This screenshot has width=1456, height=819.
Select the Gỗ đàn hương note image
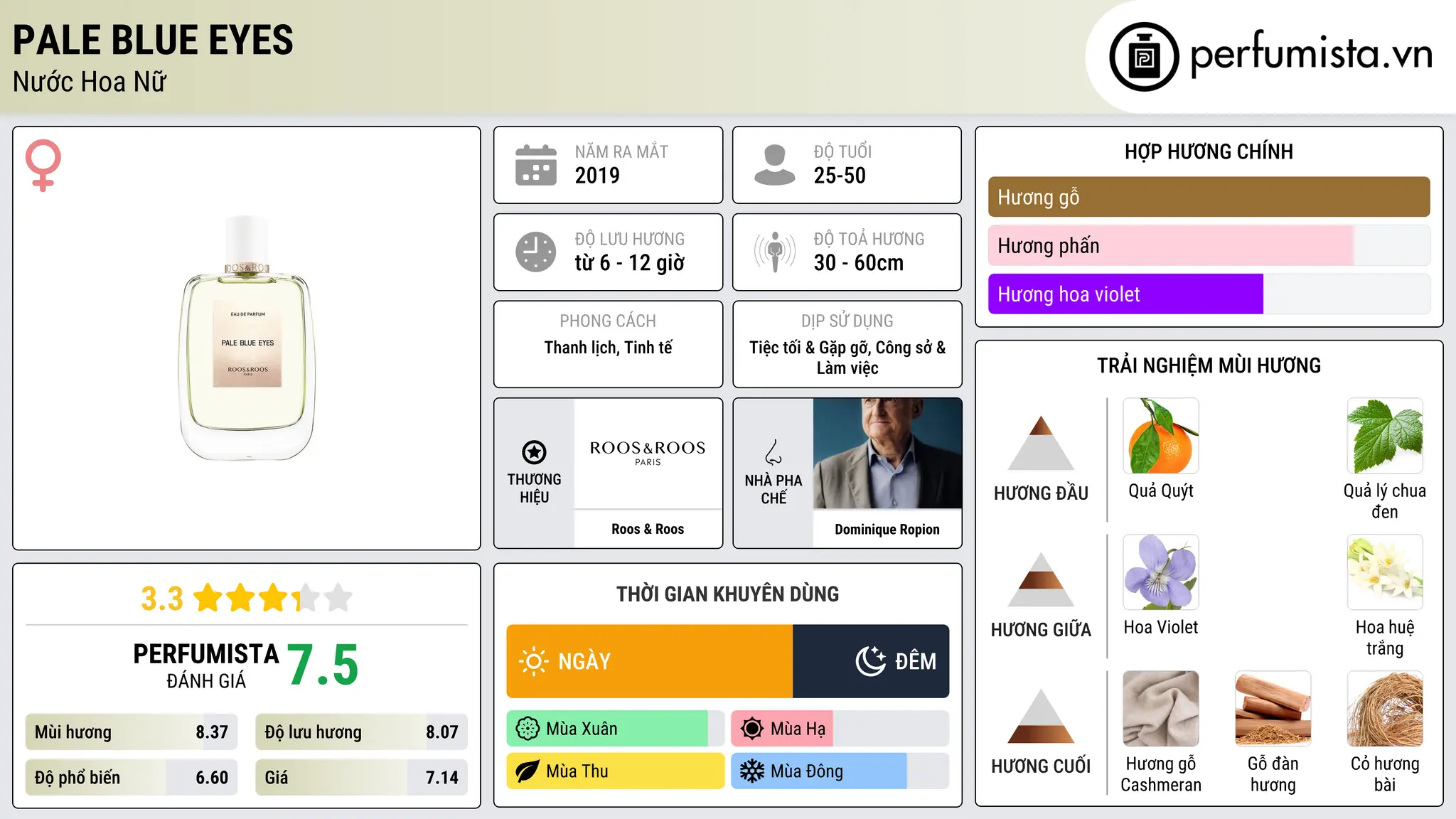(1273, 709)
